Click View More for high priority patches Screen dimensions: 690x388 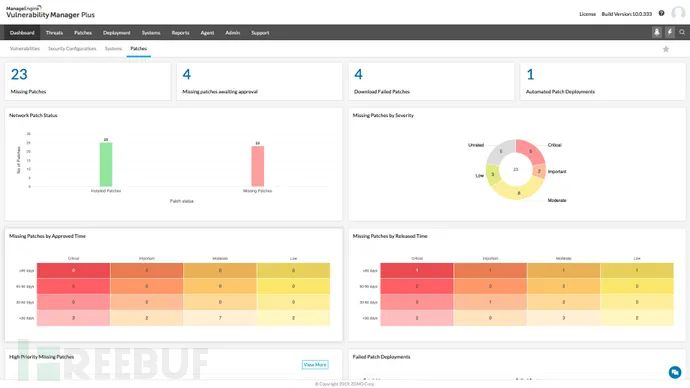point(315,365)
